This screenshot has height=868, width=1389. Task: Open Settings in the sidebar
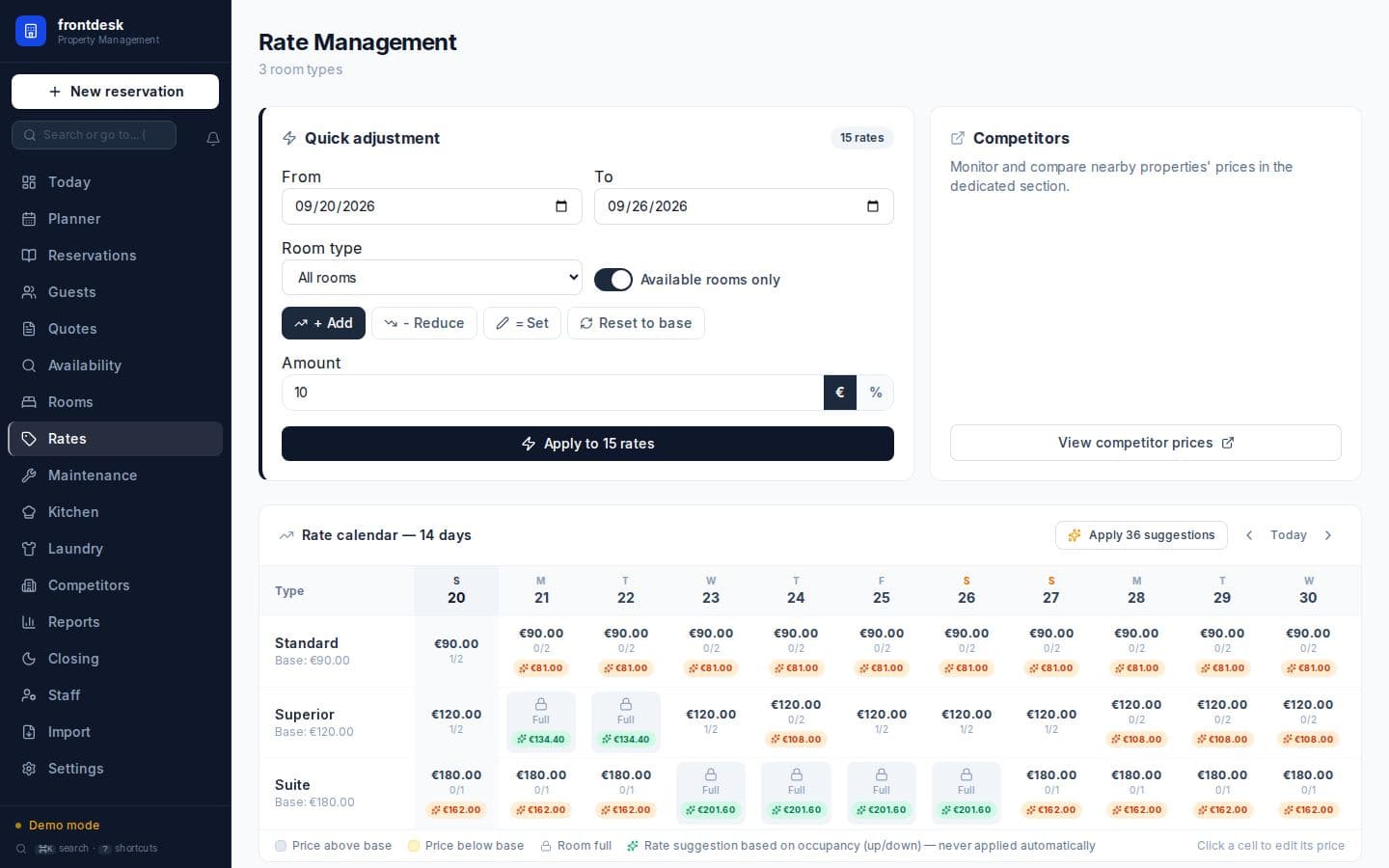(x=115, y=769)
